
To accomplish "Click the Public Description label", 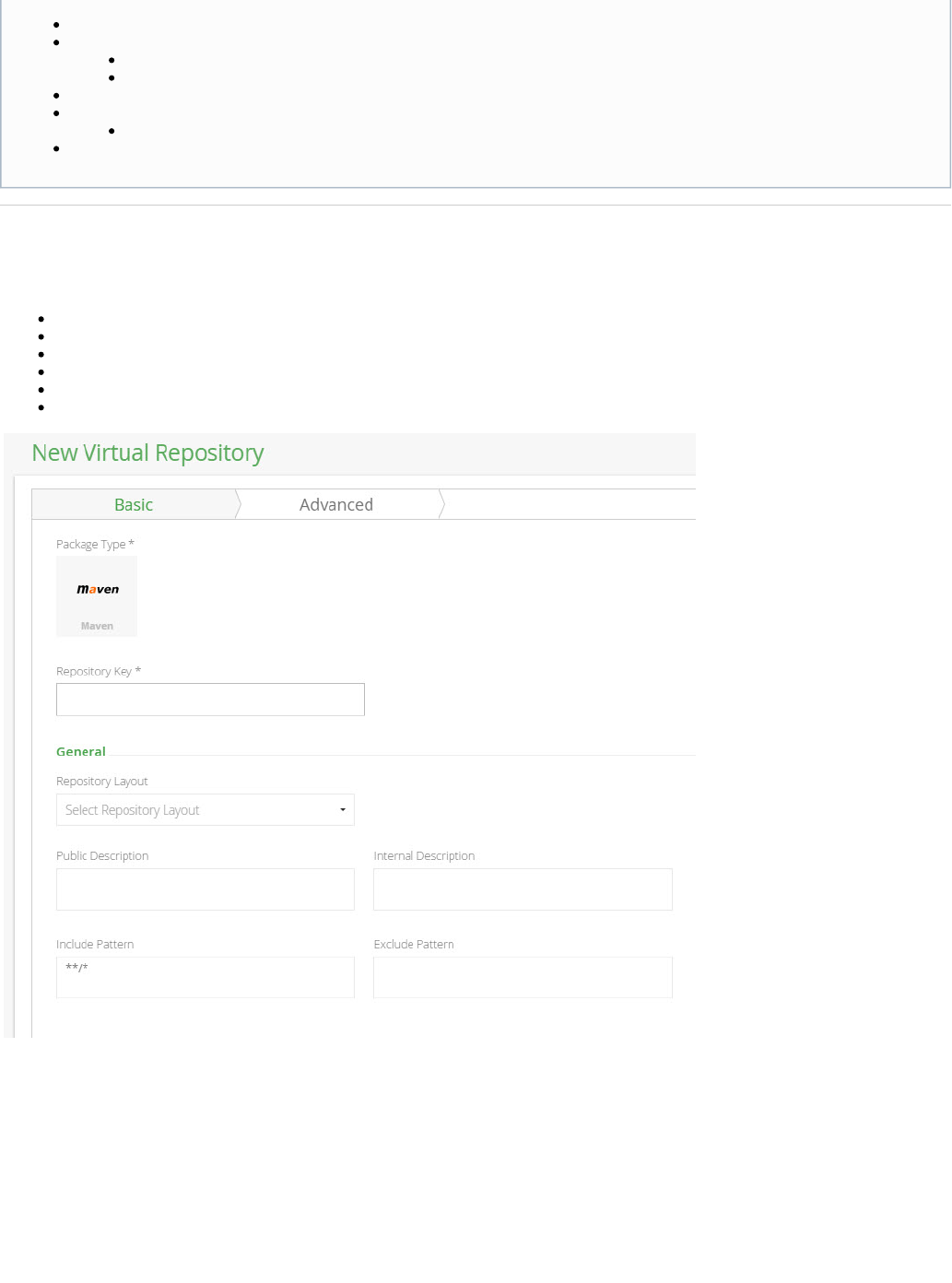I will click(x=102, y=856).
